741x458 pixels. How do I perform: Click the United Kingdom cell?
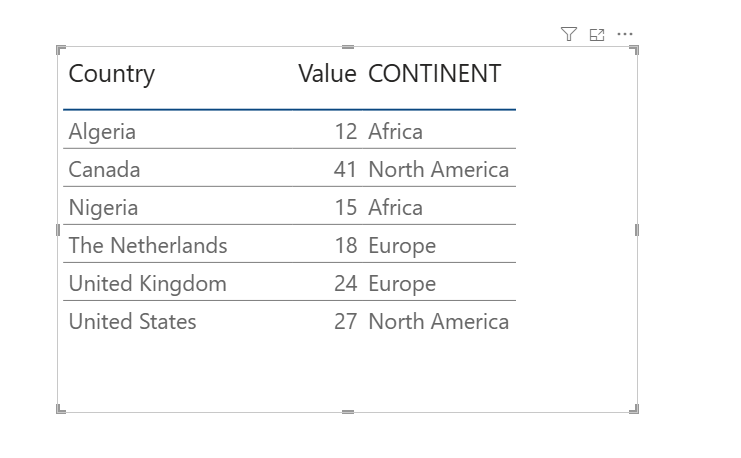147,284
